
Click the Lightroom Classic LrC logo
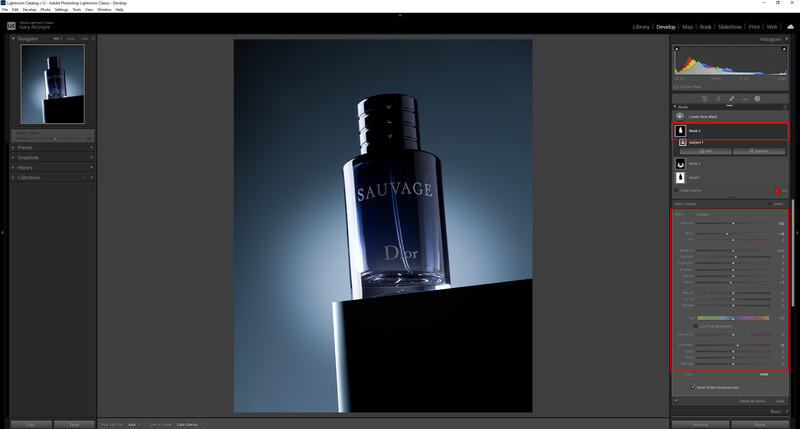click(x=11, y=26)
